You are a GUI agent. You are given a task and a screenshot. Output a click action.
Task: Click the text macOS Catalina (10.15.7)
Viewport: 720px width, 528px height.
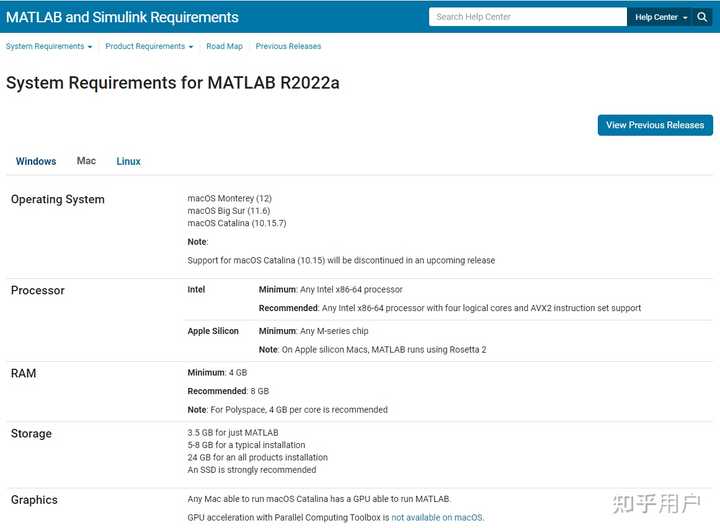(x=237, y=223)
